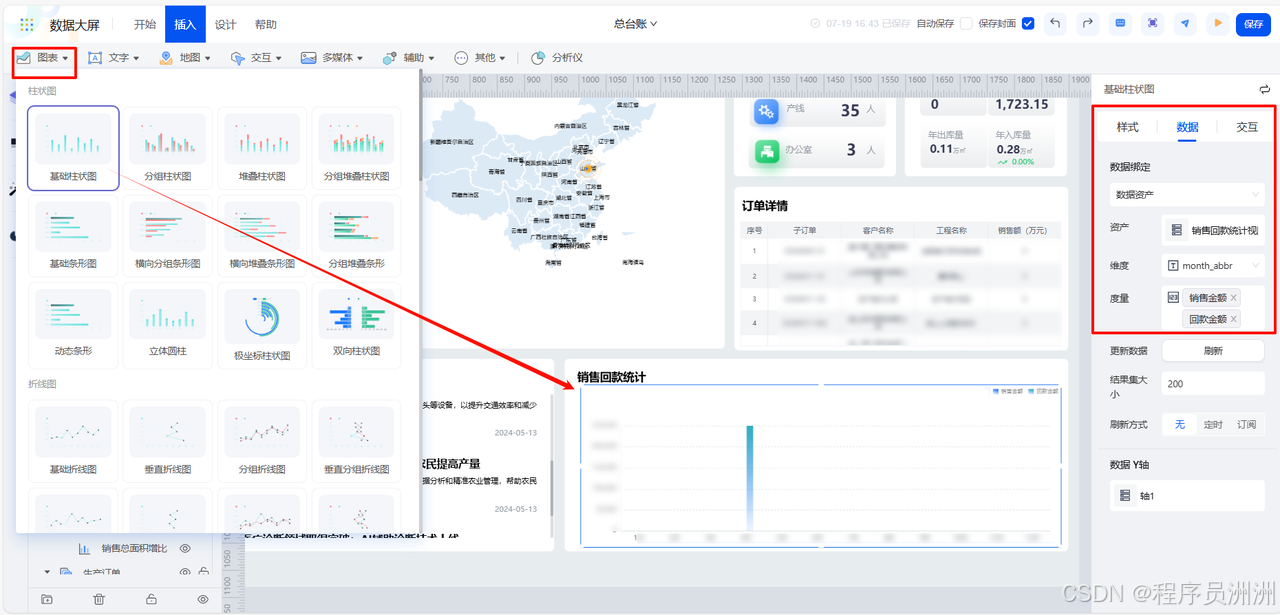Choose the 立体圆柱 chart type
The width and height of the screenshot is (1280, 615).
pyautogui.click(x=167, y=324)
